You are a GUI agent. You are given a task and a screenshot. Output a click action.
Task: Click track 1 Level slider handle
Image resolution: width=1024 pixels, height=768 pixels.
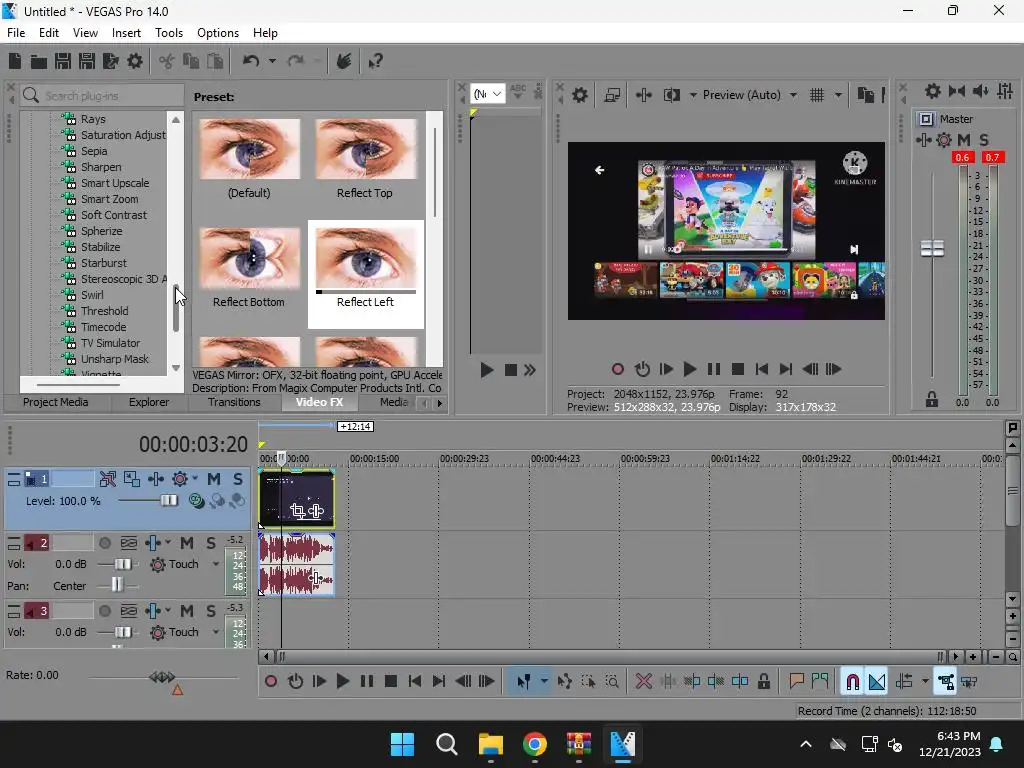click(169, 500)
